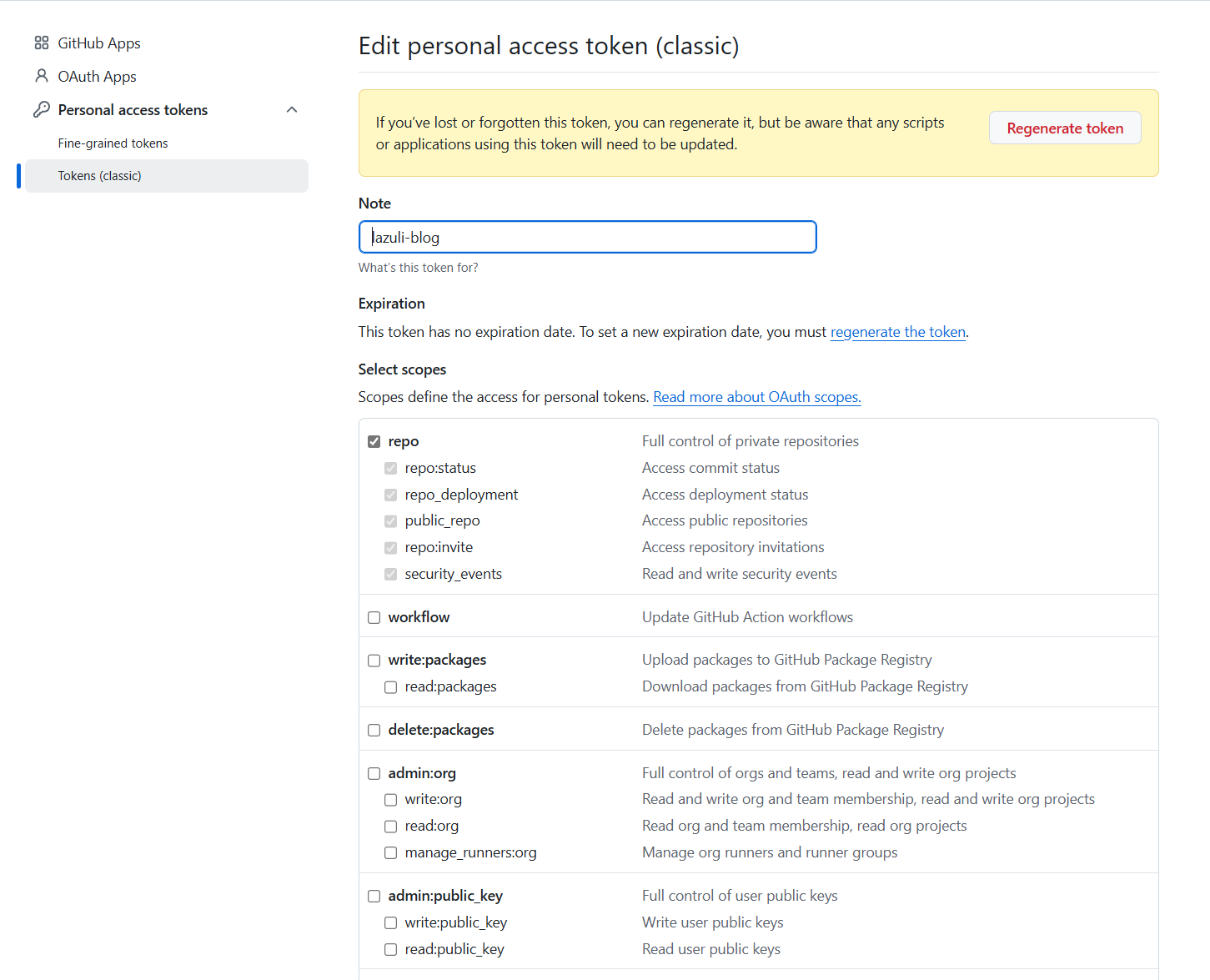
Task: Click the OAuth Apps person icon
Action: tap(42, 76)
